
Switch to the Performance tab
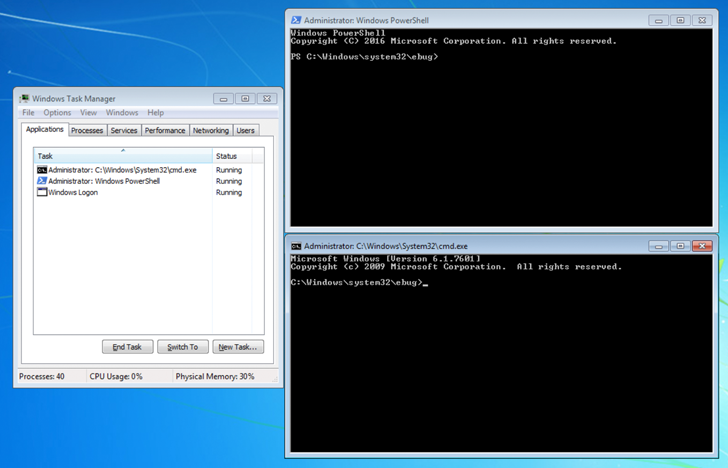(x=165, y=130)
